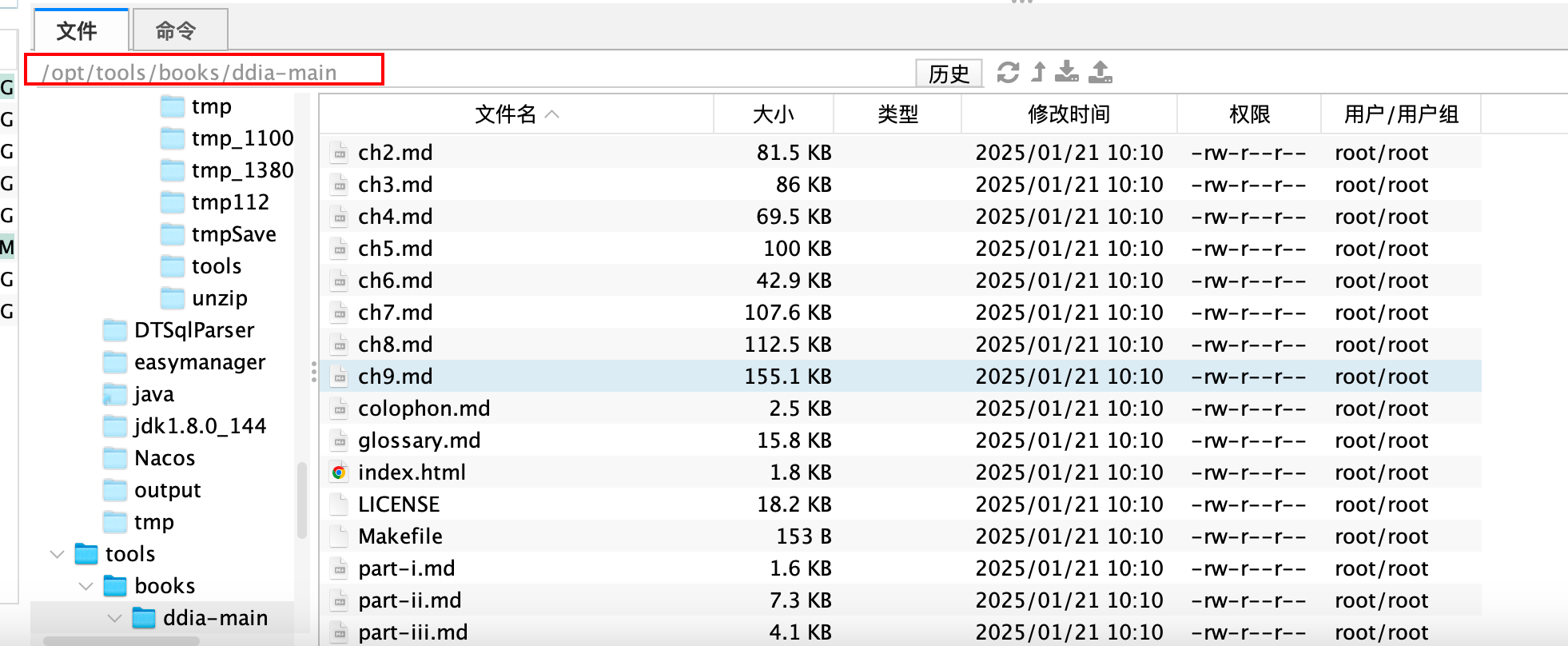This screenshot has width=1568, height=646.
Task: Select the jdk1.8.0_144 folder
Action: pos(199,426)
